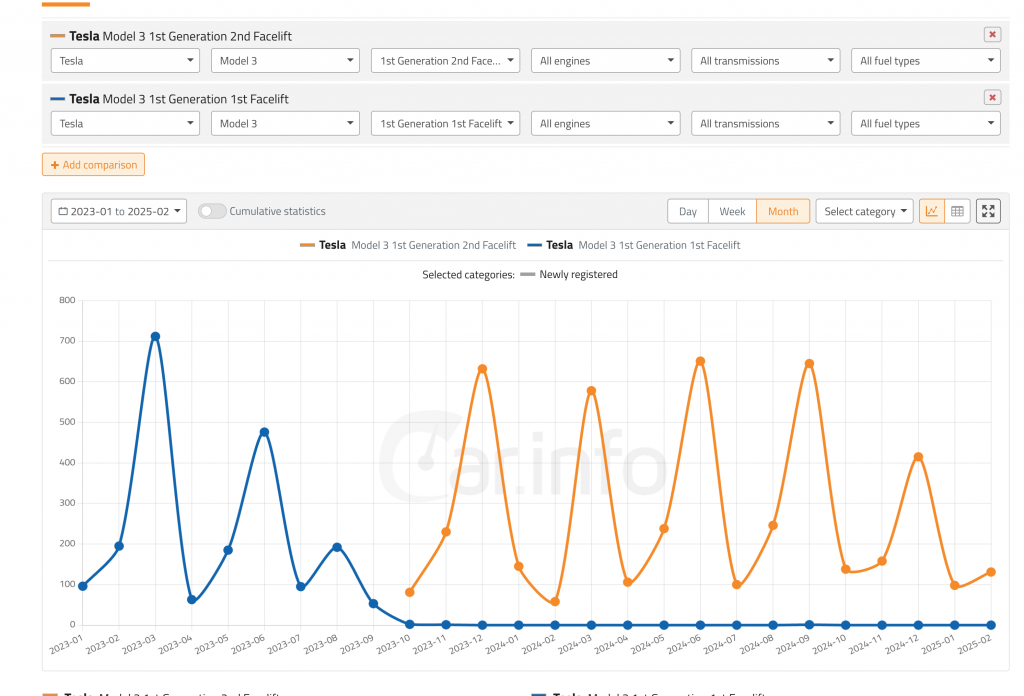Click blue data point at 2023-01

pos(83,586)
